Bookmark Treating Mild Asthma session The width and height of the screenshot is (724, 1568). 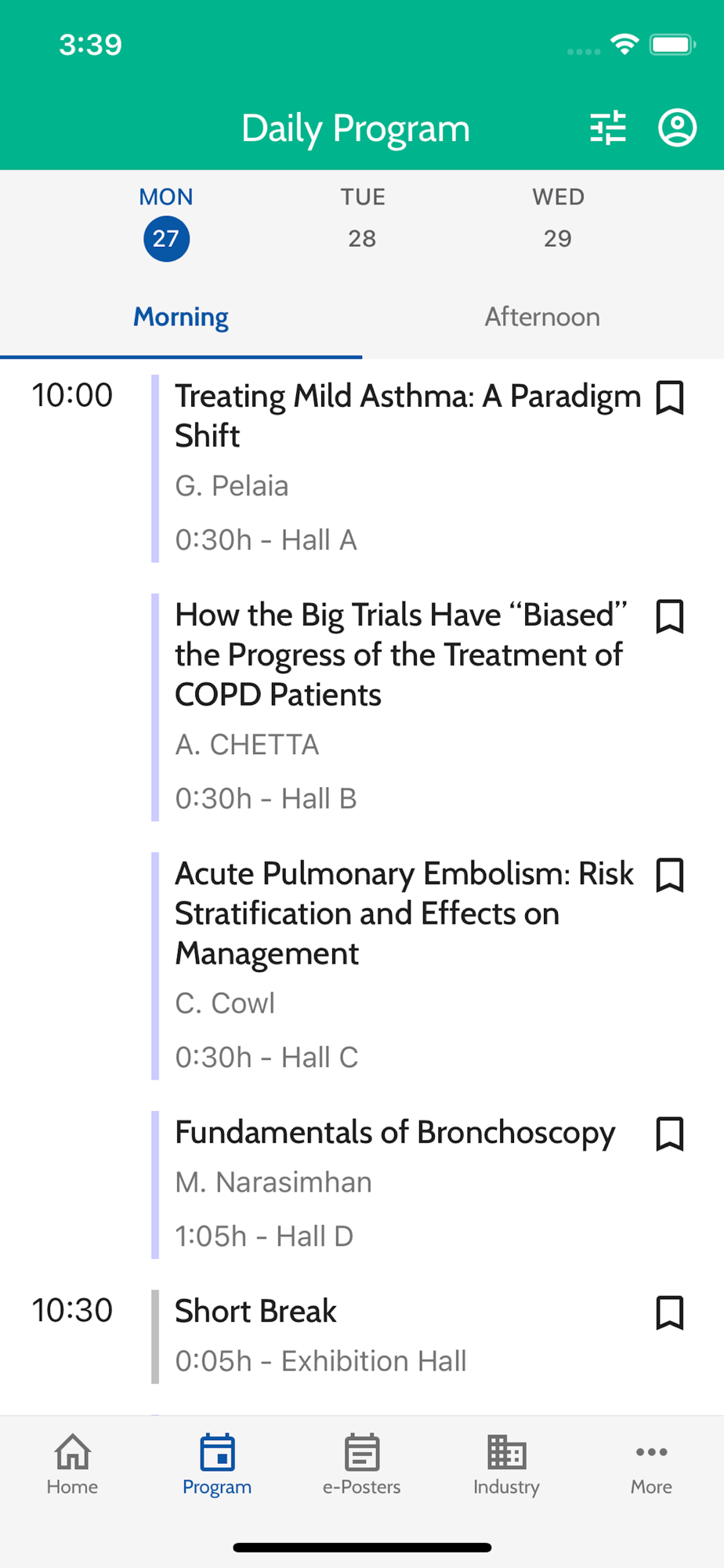point(670,397)
